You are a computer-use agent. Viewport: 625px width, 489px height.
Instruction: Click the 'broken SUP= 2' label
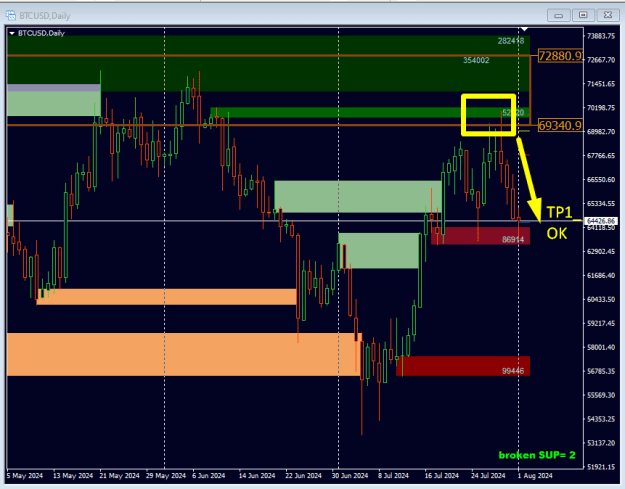click(x=537, y=455)
